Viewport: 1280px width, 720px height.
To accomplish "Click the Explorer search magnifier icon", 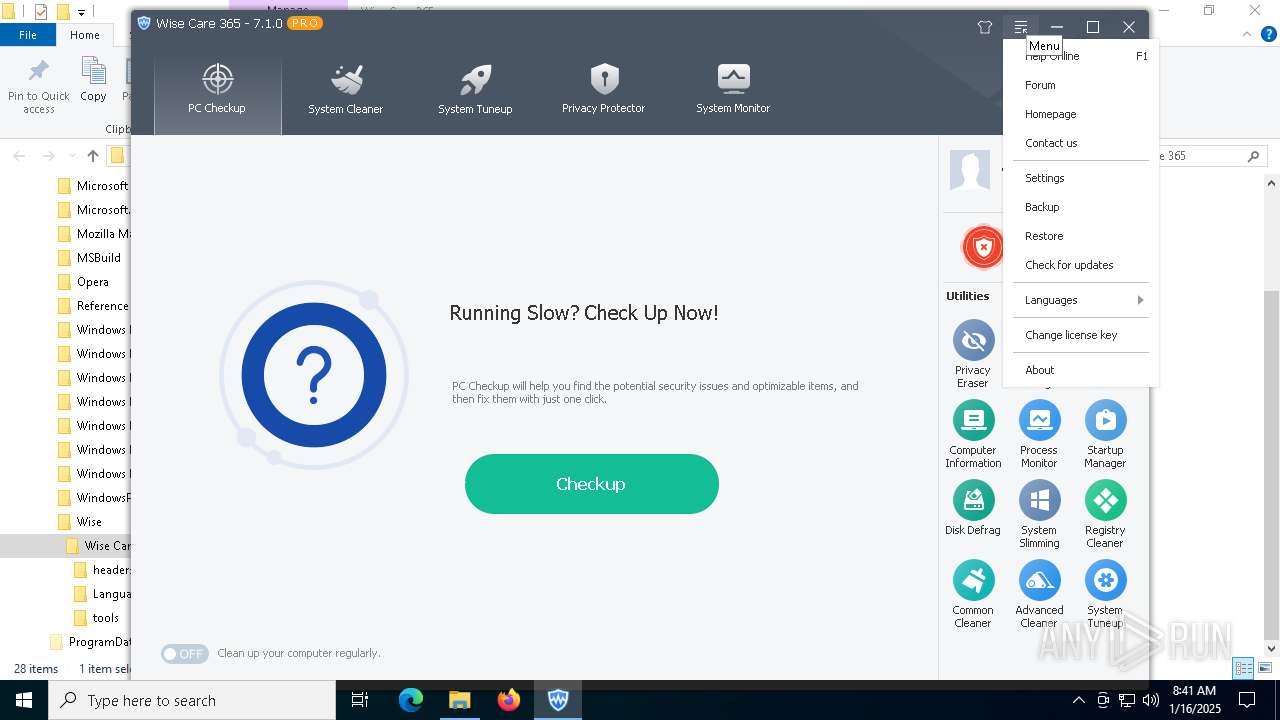I will tap(1253, 156).
